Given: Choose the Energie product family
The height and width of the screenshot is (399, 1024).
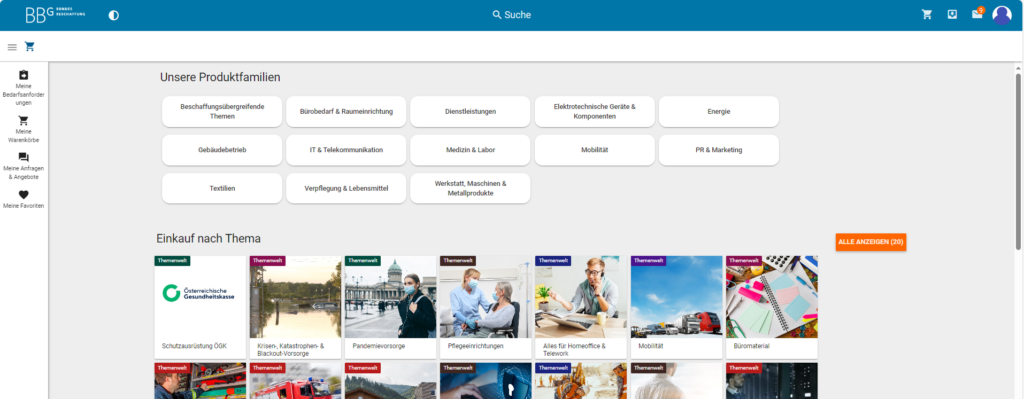Looking at the screenshot, I should pyautogui.click(x=718, y=112).
